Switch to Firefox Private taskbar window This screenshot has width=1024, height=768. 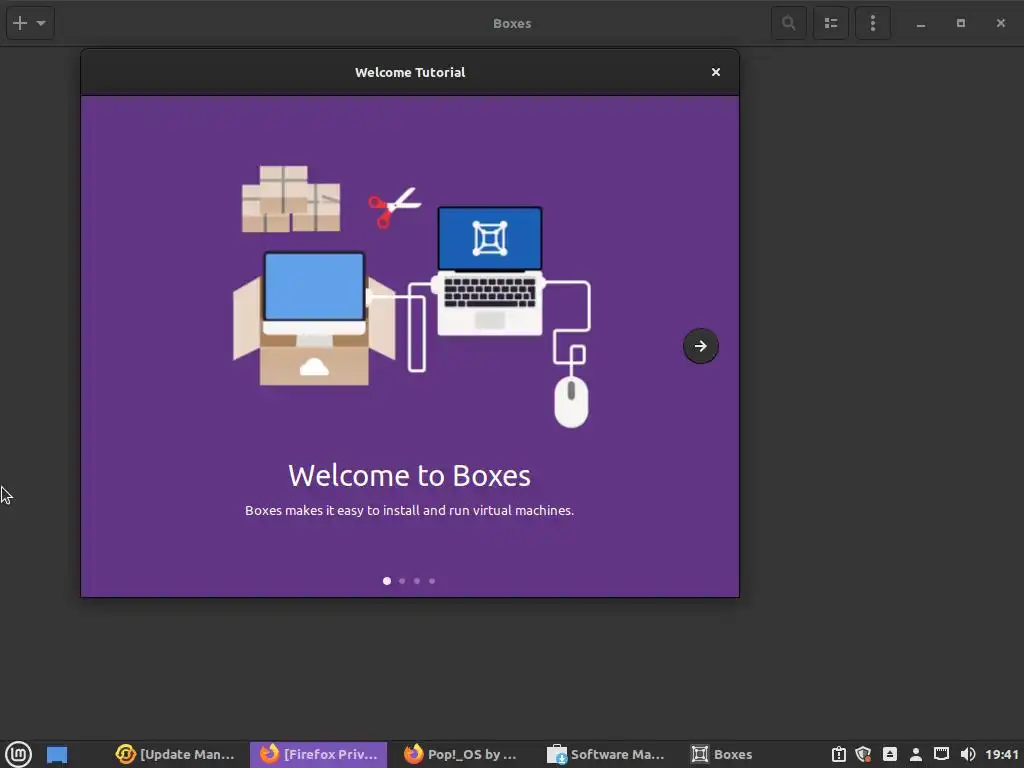point(318,754)
